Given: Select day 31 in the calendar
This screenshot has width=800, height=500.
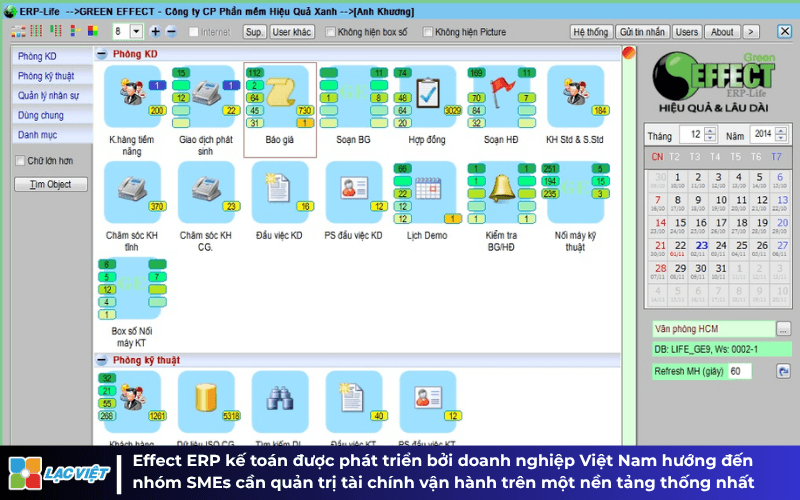Looking at the screenshot, I should (720, 270).
